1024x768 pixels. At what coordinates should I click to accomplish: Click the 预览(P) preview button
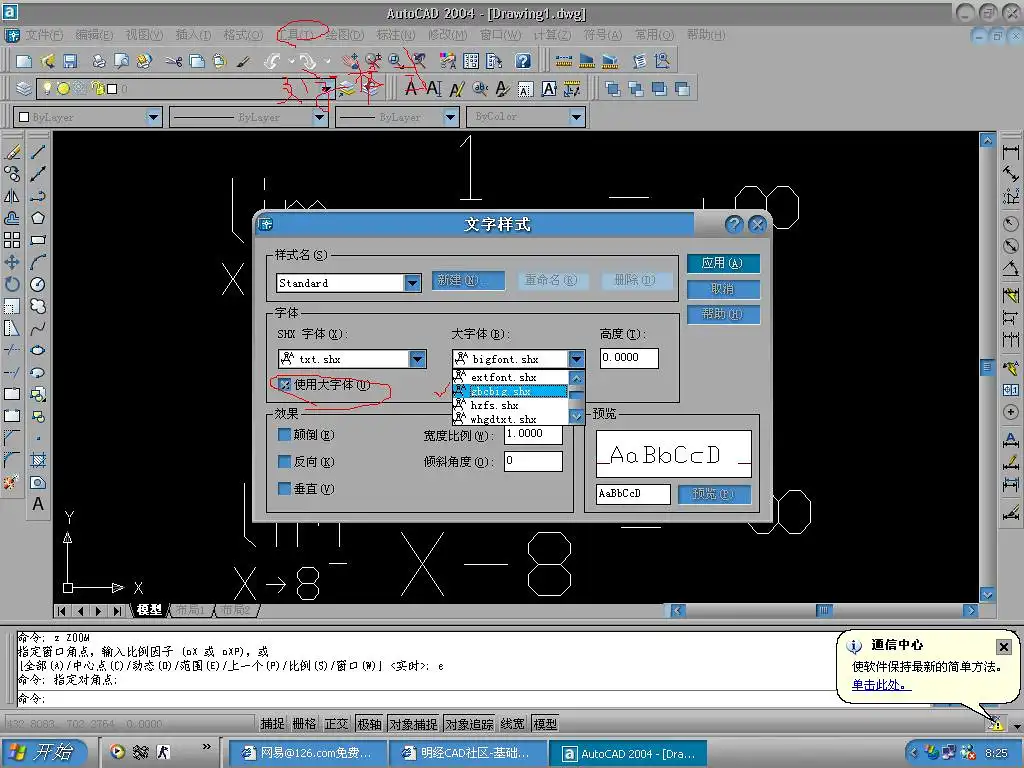point(714,494)
